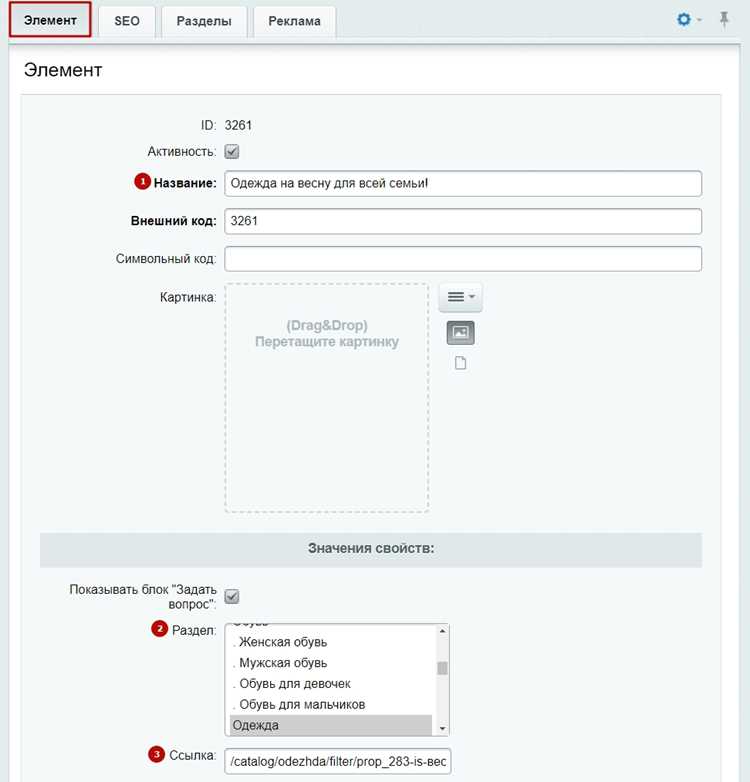Click Раздел list scrollbar down arrow
The image size is (750, 782).
coord(442,729)
